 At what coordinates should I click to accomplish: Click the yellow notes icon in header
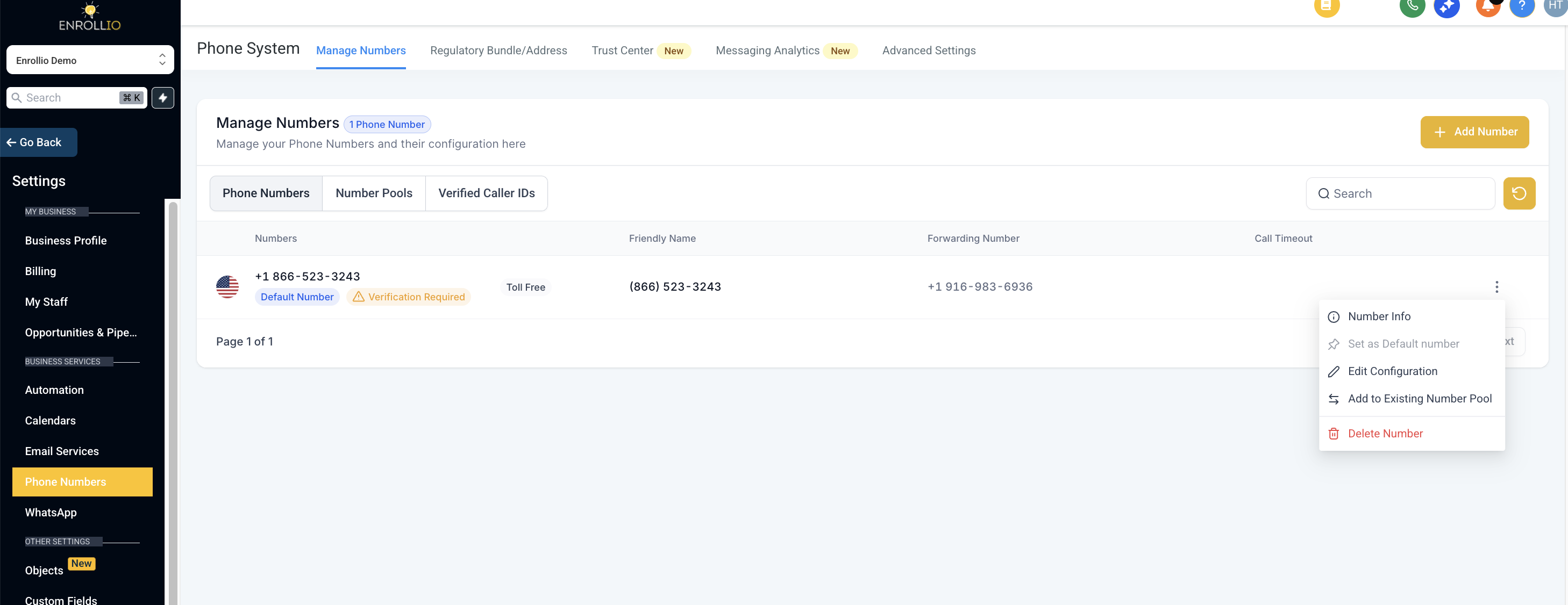coord(1327,6)
